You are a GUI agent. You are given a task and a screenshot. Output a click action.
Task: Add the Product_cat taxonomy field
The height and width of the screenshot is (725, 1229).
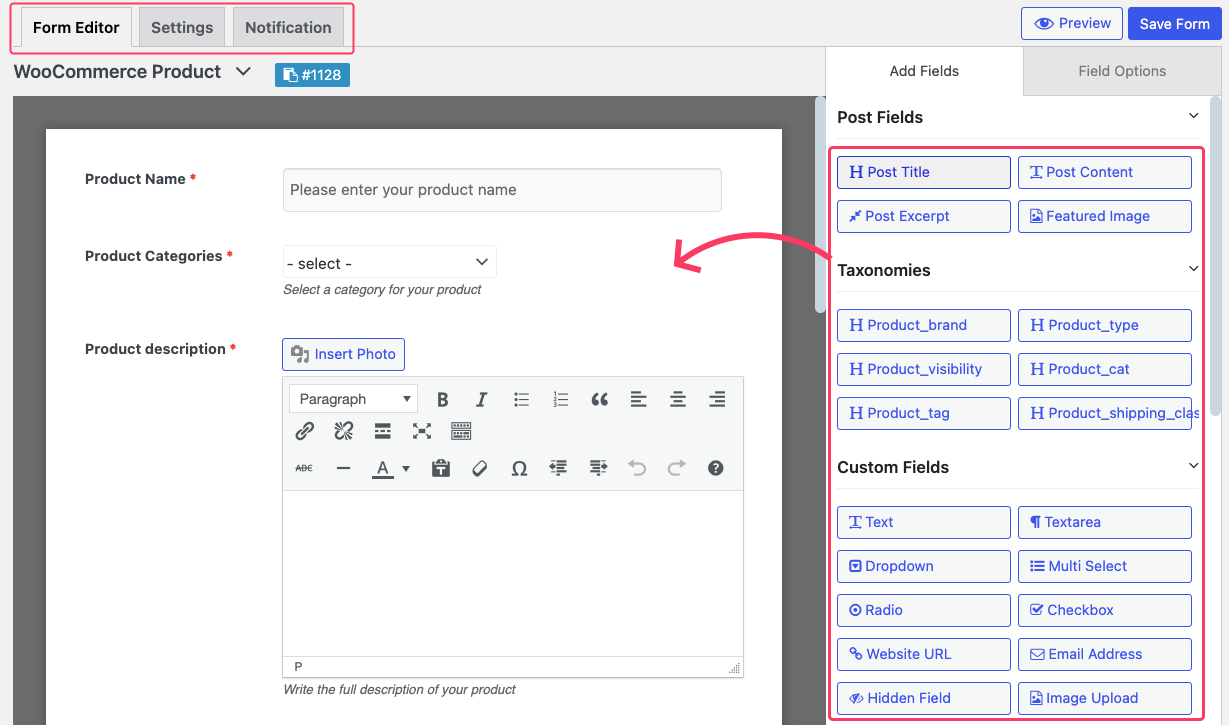click(x=1105, y=369)
